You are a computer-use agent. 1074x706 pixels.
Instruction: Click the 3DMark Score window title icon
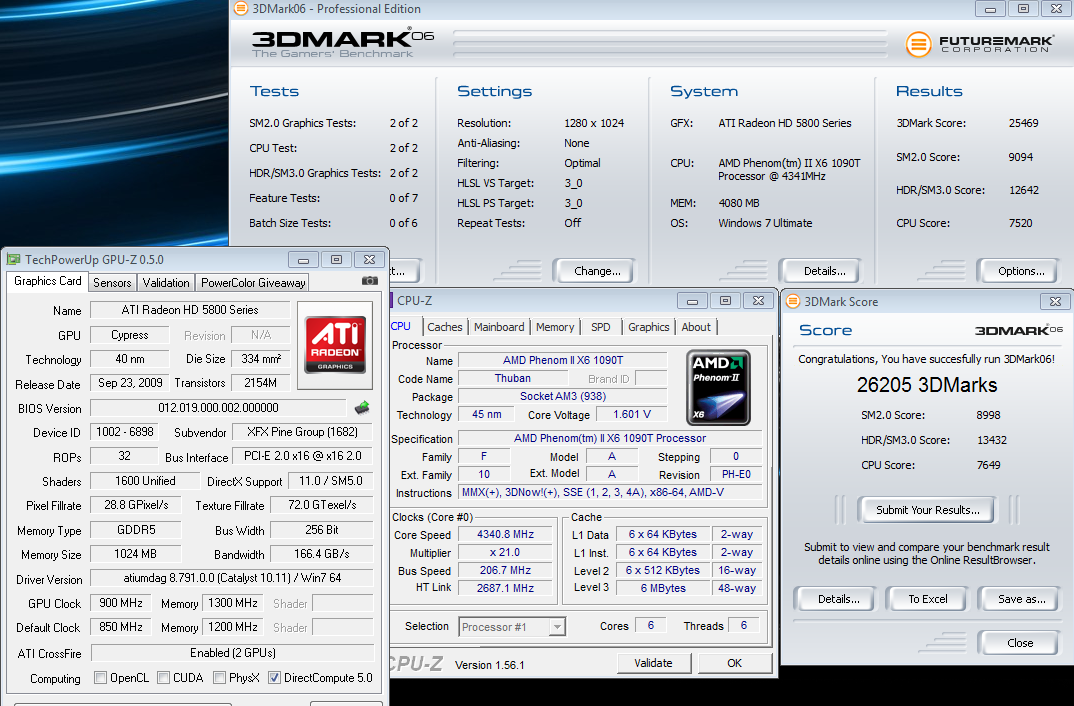(793, 301)
